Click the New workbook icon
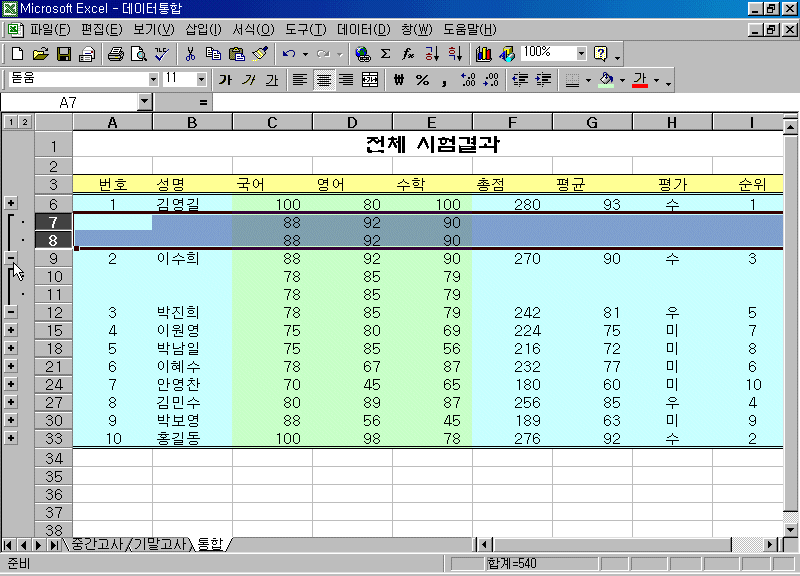This screenshot has width=800, height=576. (x=17, y=54)
